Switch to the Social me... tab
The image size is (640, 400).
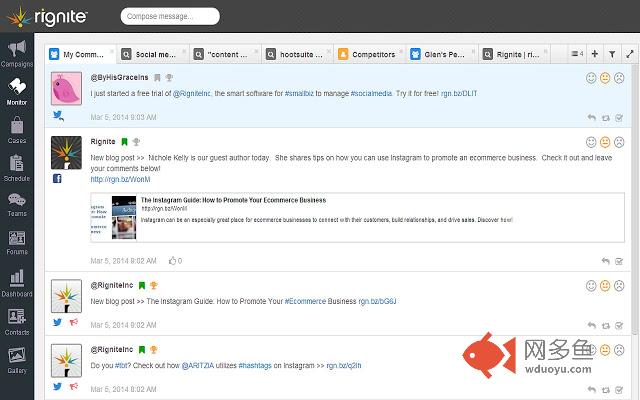[x=153, y=54]
